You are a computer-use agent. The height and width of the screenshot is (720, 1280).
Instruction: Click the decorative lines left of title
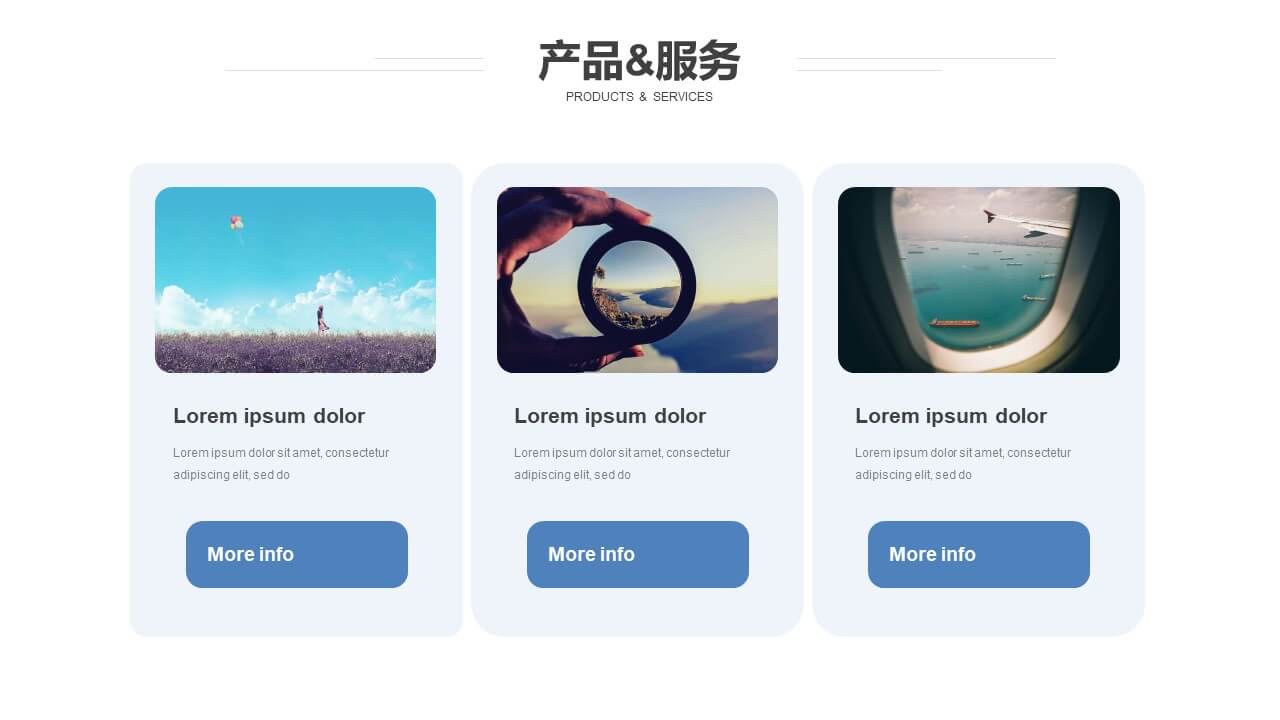[x=354, y=64]
